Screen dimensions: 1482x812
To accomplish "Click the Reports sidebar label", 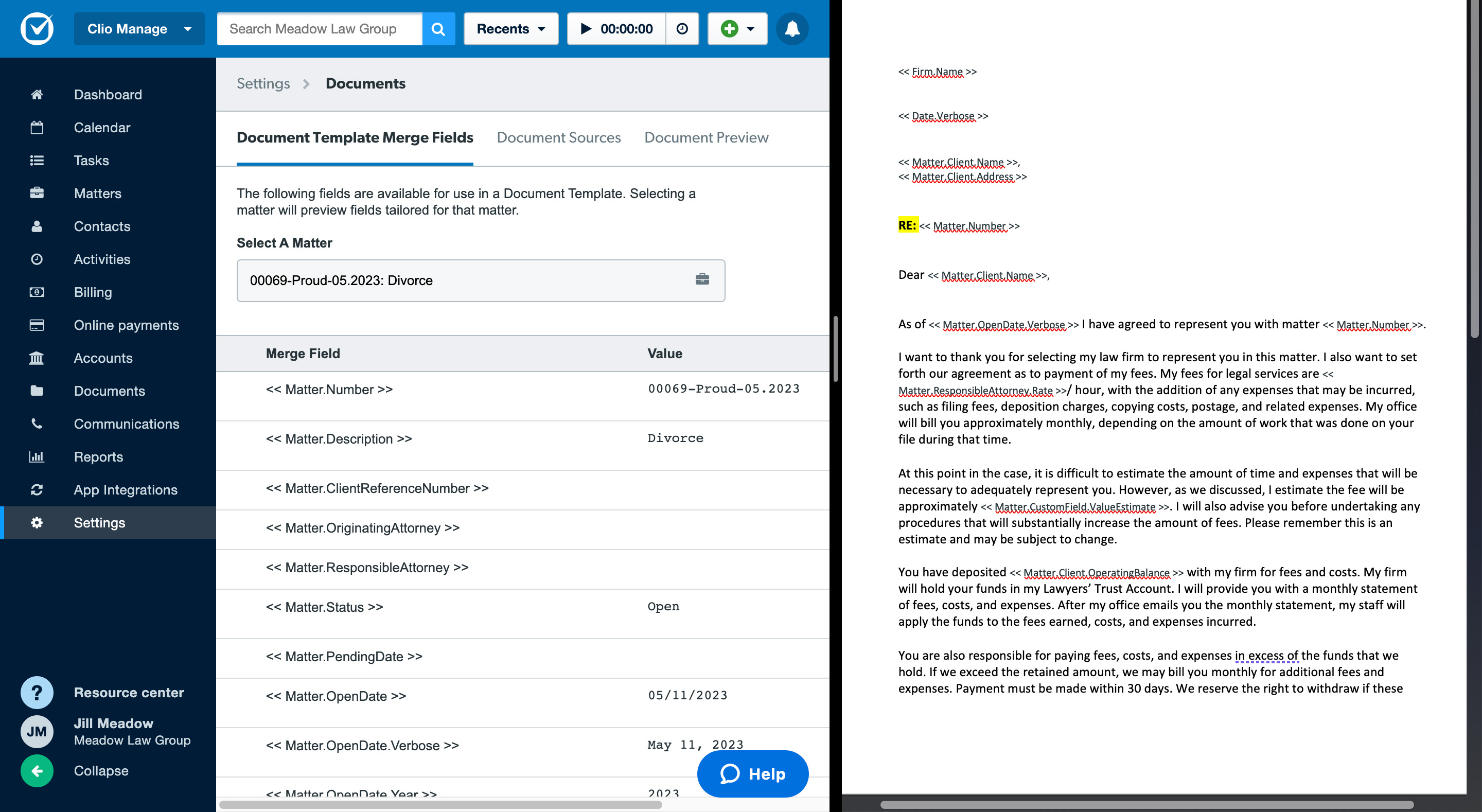I will (x=98, y=456).
